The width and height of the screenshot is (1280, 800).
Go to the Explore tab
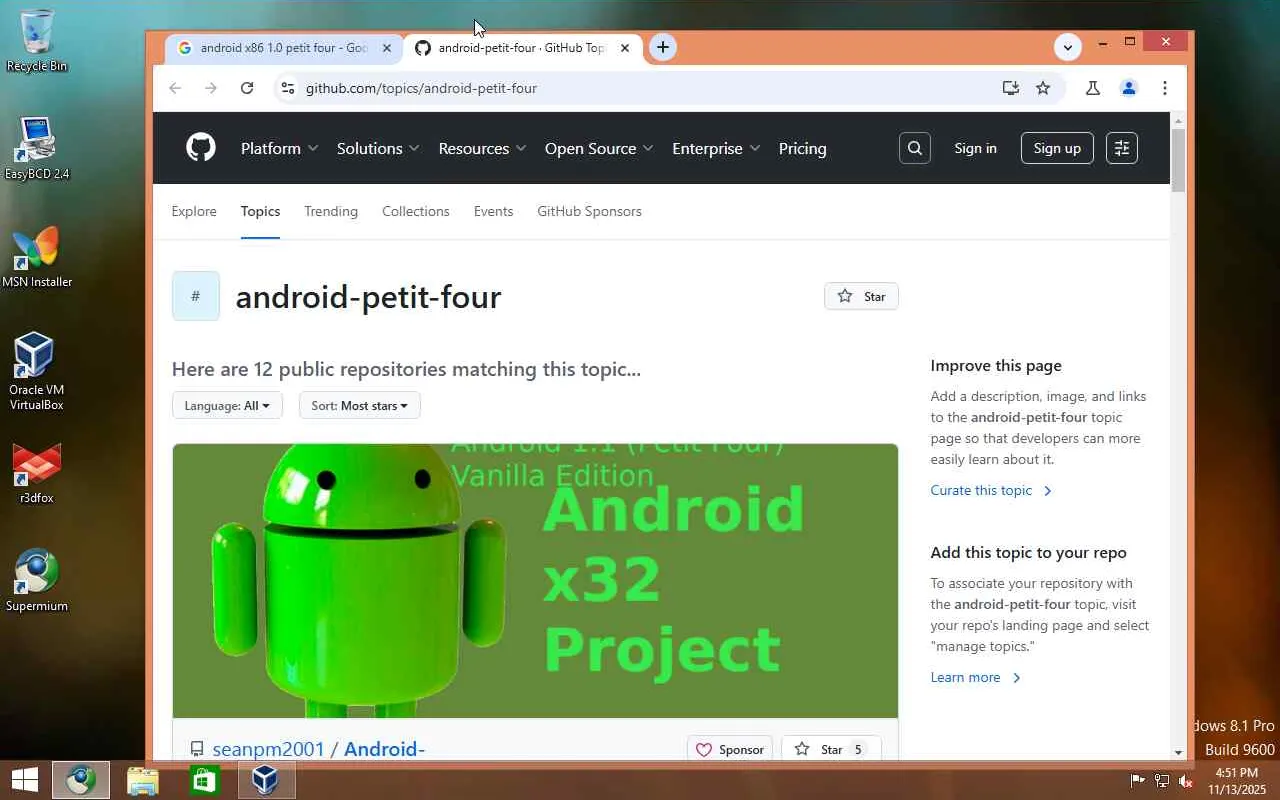click(194, 211)
